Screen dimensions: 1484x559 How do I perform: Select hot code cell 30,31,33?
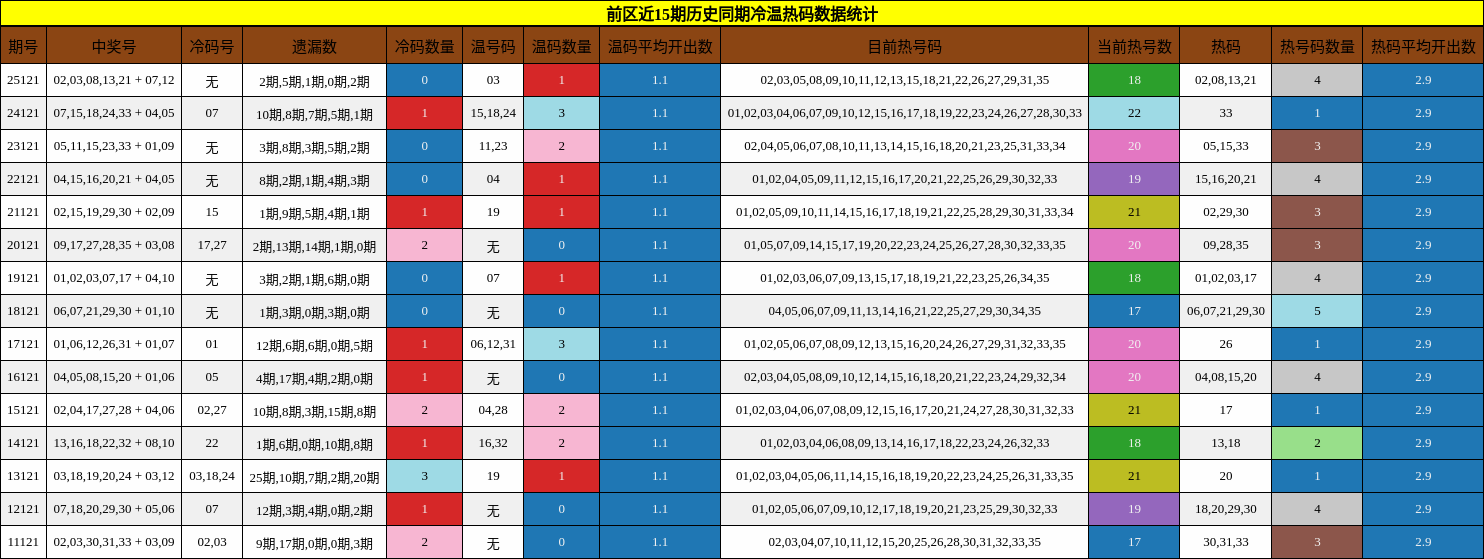click(1225, 542)
